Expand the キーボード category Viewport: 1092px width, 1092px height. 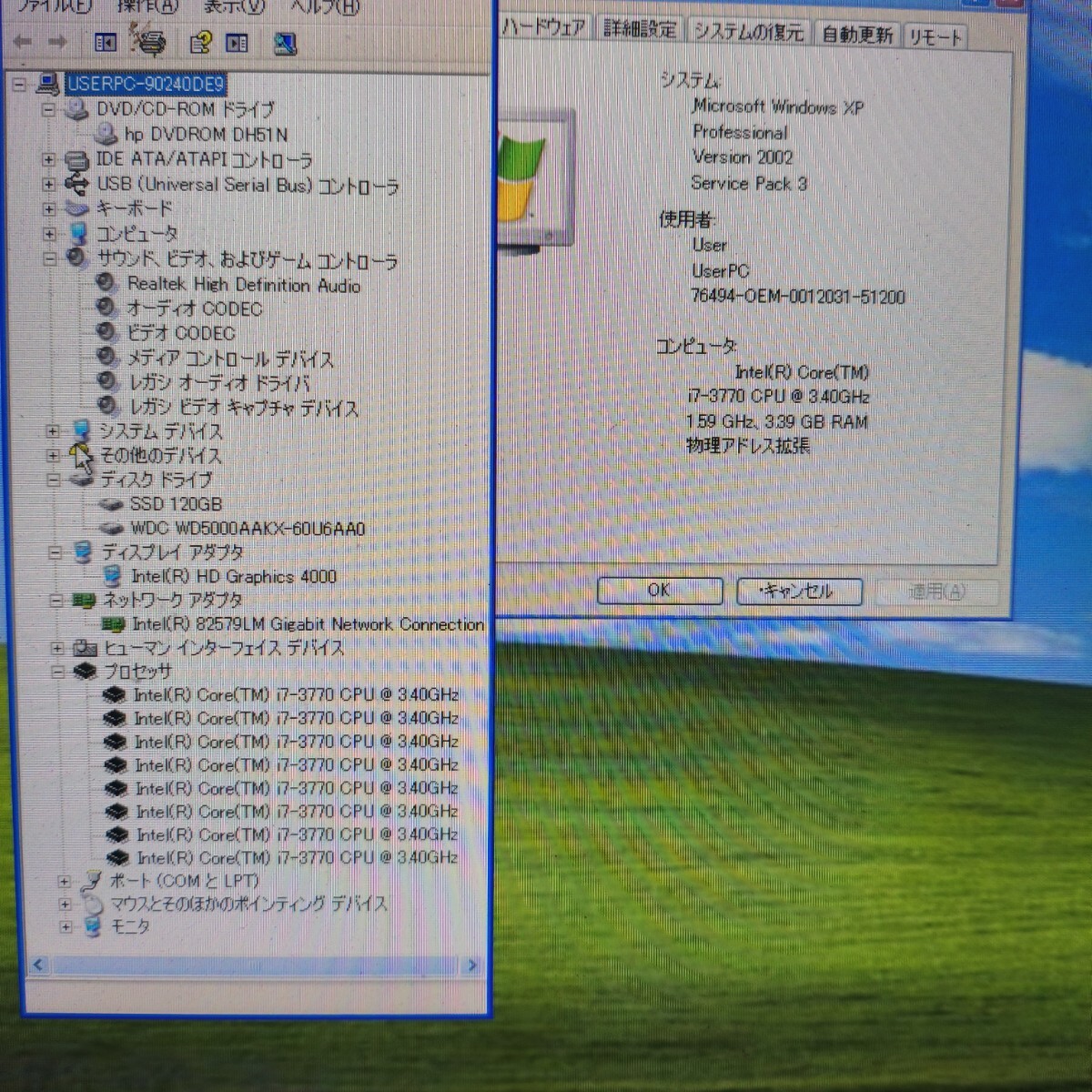[49, 208]
